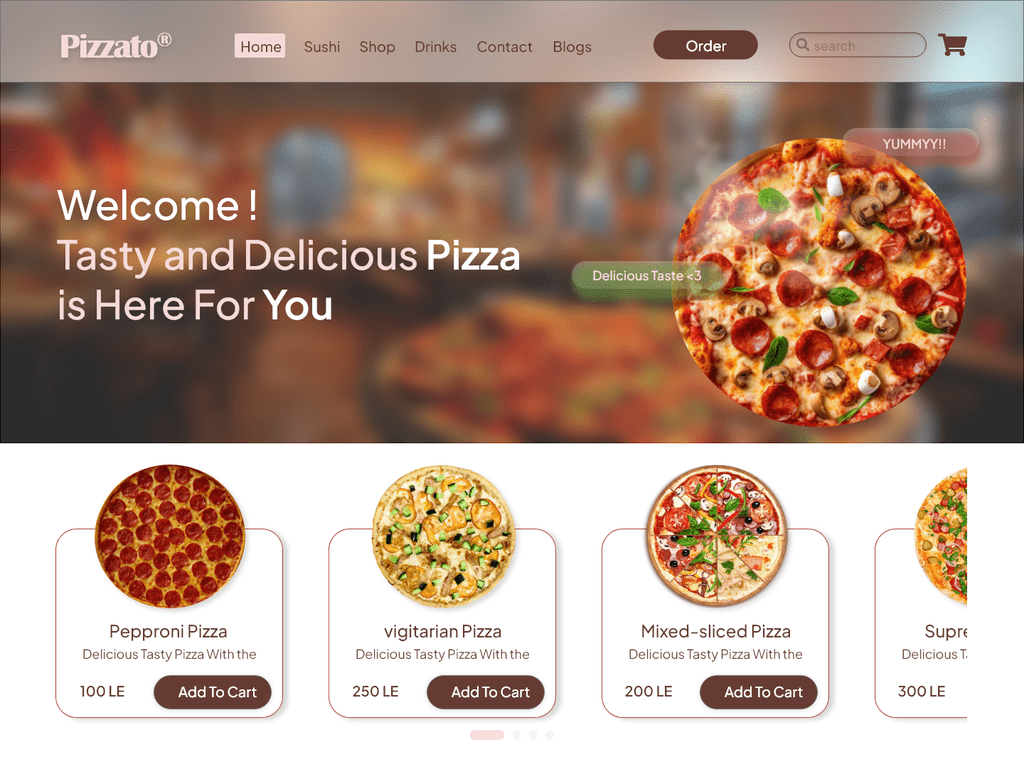Open the Drinks section
The height and width of the screenshot is (757, 1024).
(x=436, y=47)
